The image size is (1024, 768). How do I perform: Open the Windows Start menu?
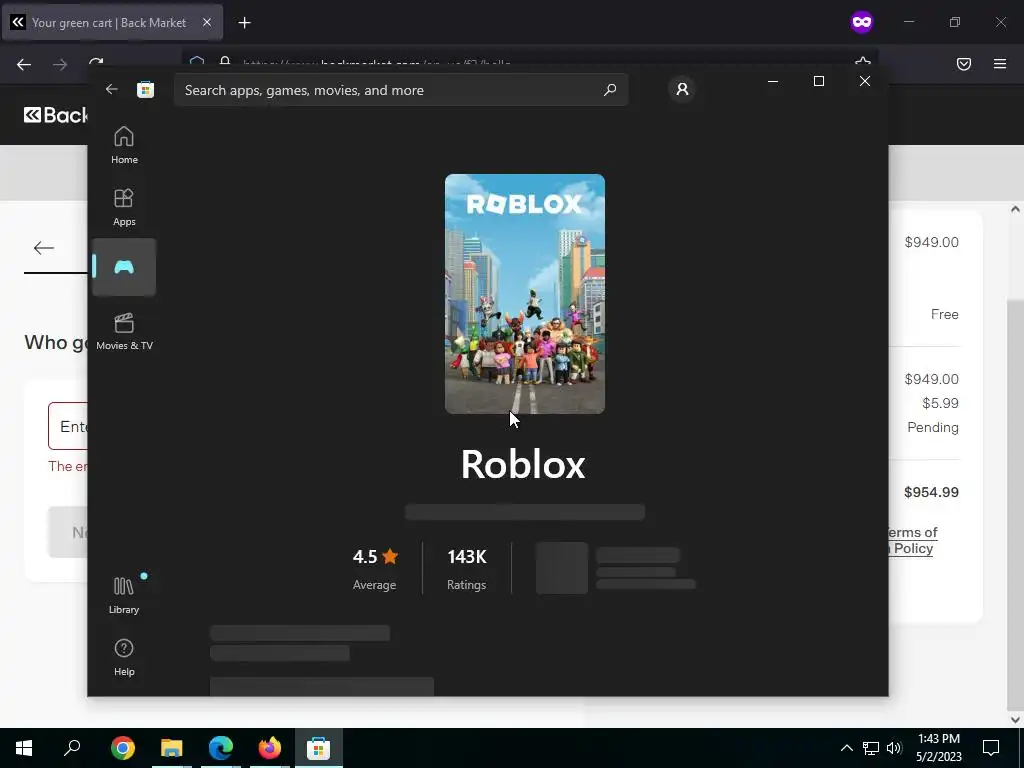click(24, 748)
